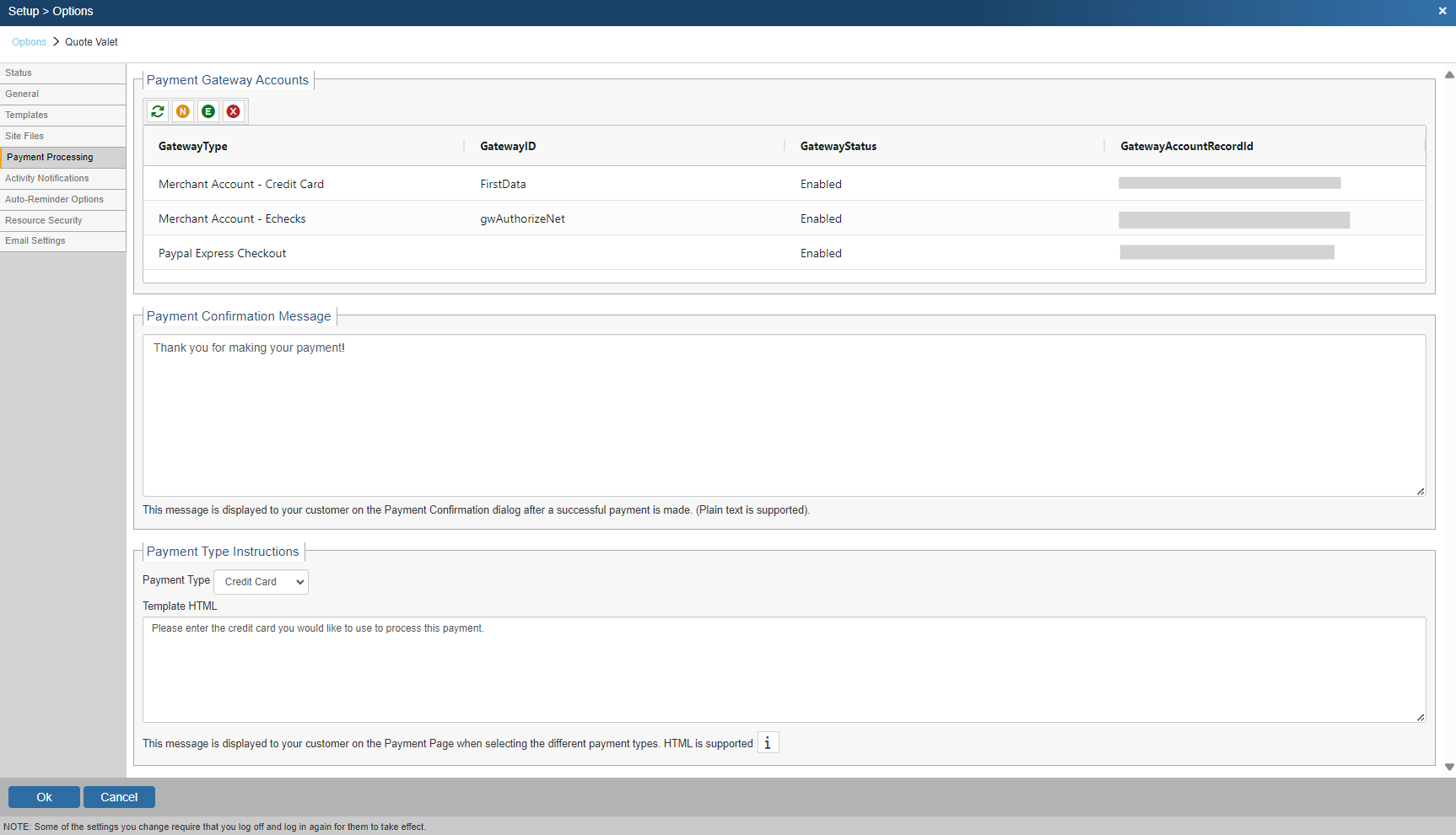Open the Status tab in sidebar
Screen dimensions: 1456x835
[62, 73]
